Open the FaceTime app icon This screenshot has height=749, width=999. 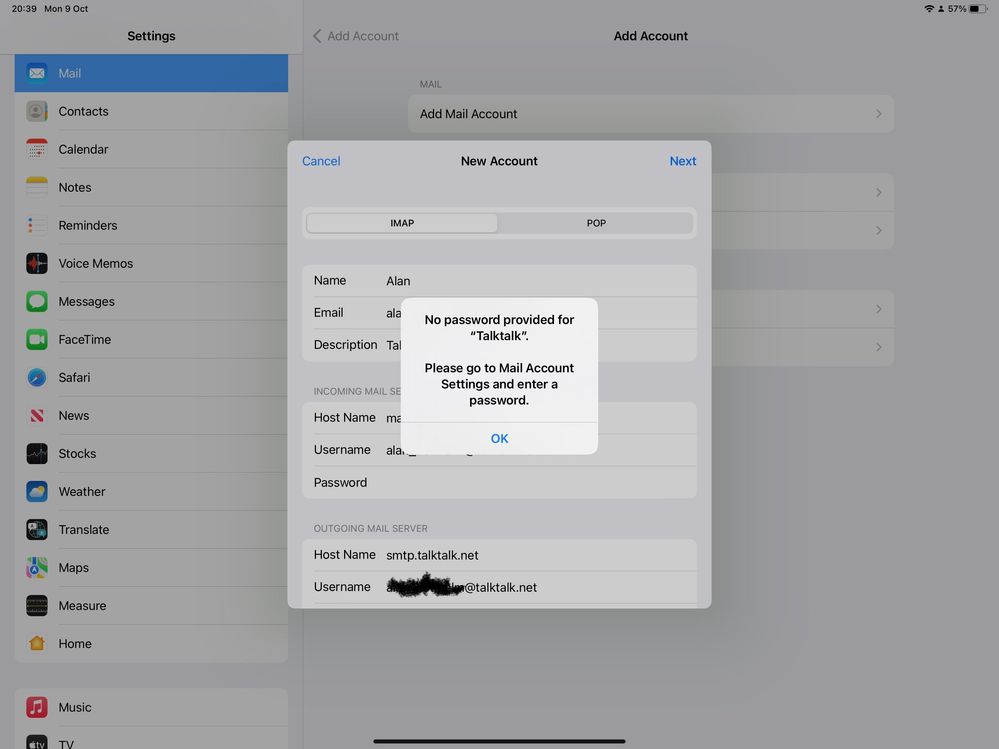click(x=37, y=339)
